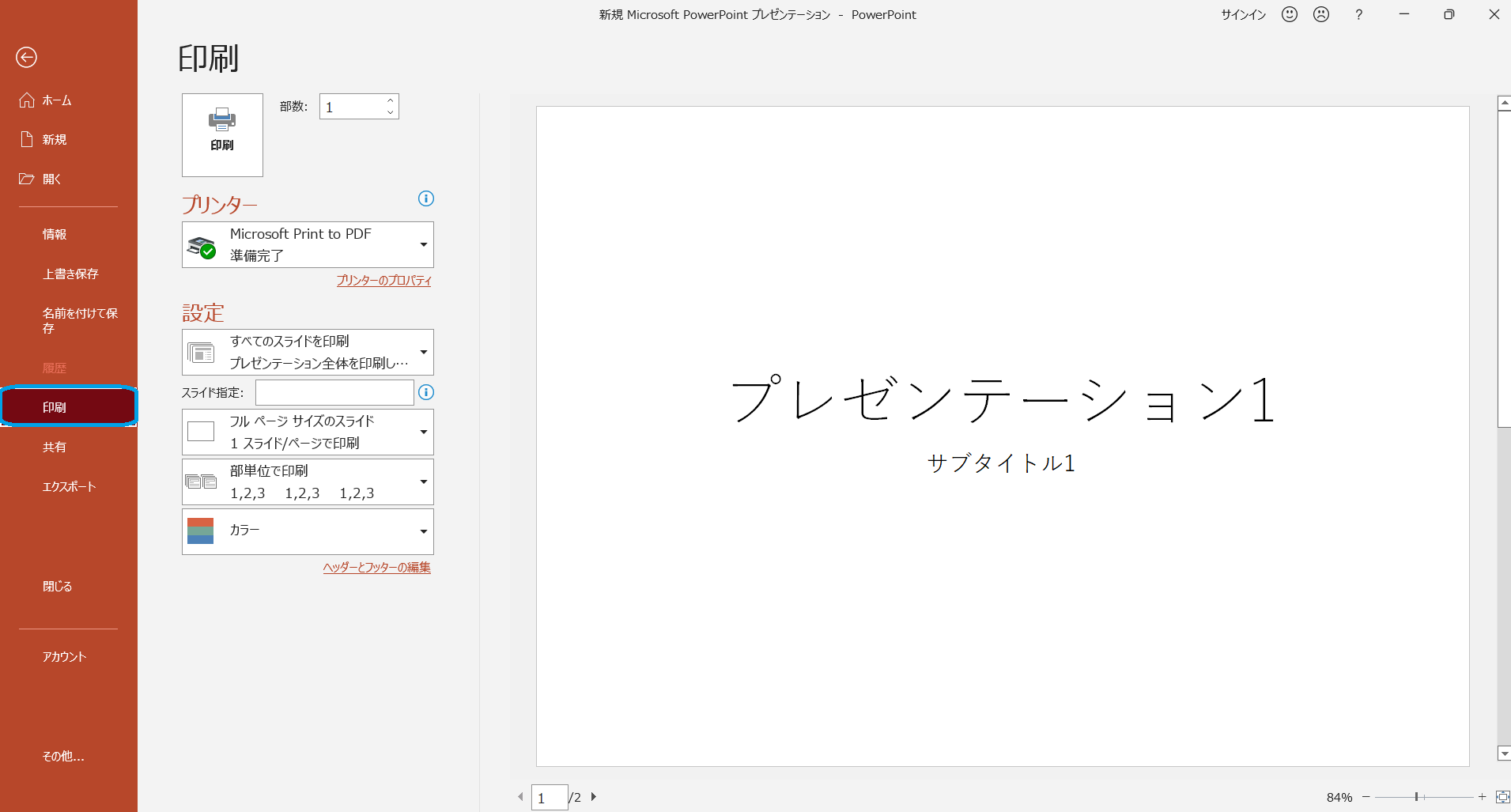1511x812 pixels.
Task: Click the slide range input field
Action: 334,392
